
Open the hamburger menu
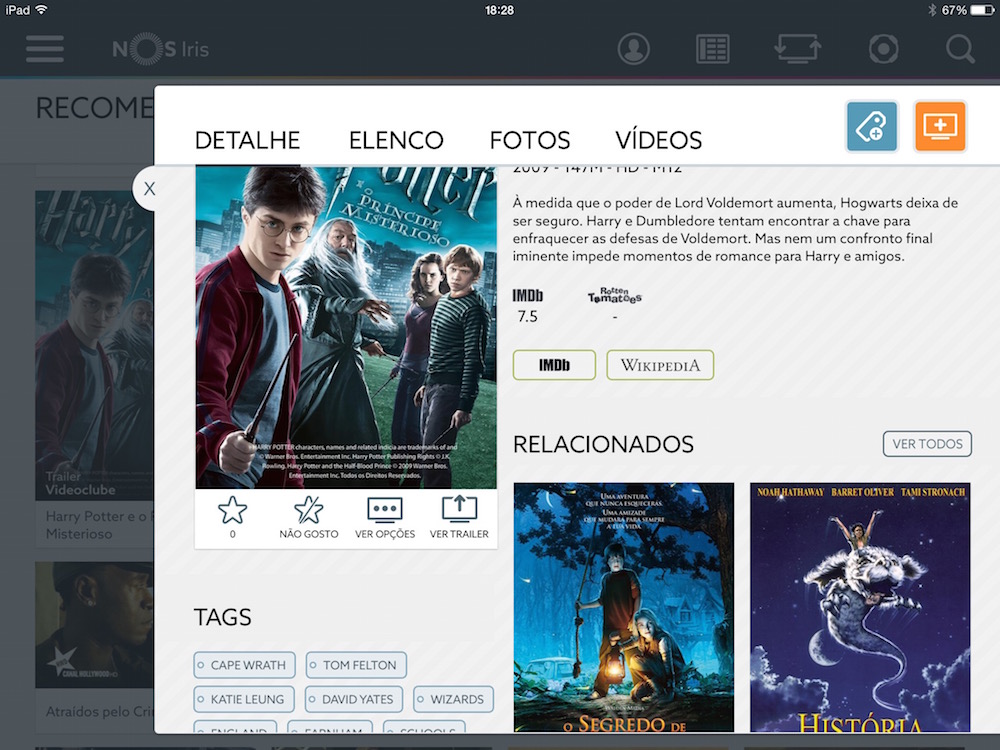[x=45, y=49]
